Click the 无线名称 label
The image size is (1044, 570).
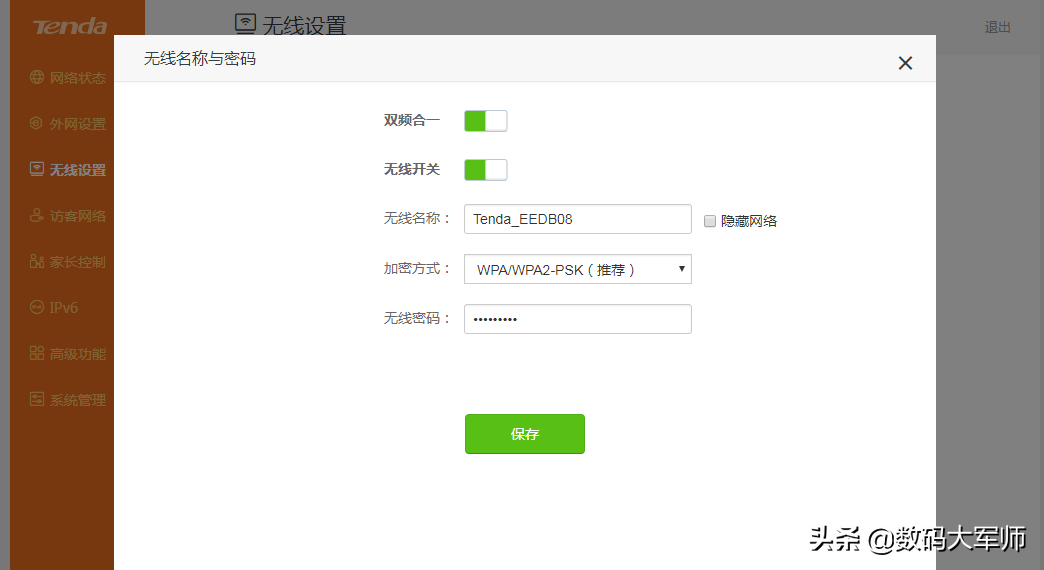(x=417, y=218)
